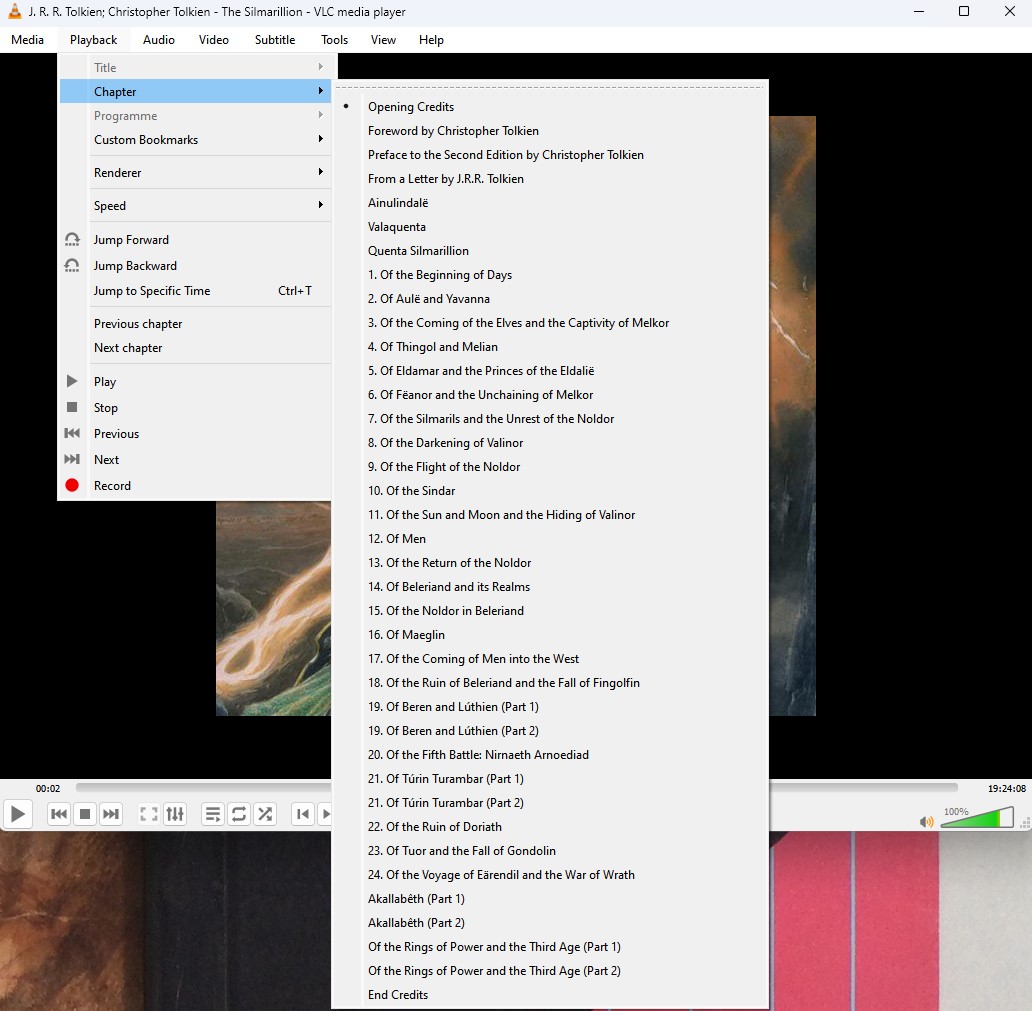Toggle random shuffle playback
The width and height of the screenshot is (1032, 1011).
click(265, 814)
